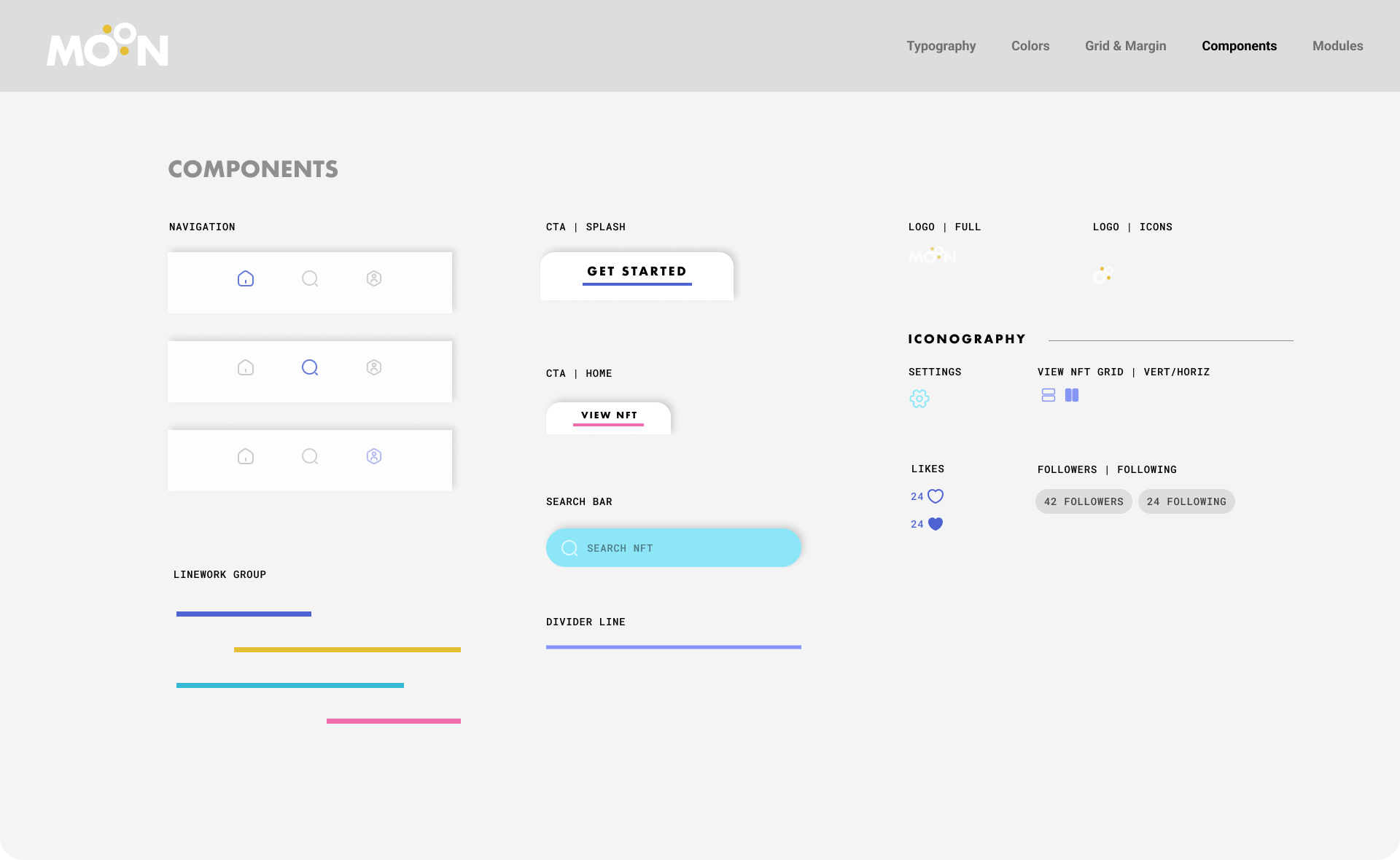Select the vertical columns NFT grid view icon
The width and height of the screenshot is (1400, 860).
(1071, 395)
